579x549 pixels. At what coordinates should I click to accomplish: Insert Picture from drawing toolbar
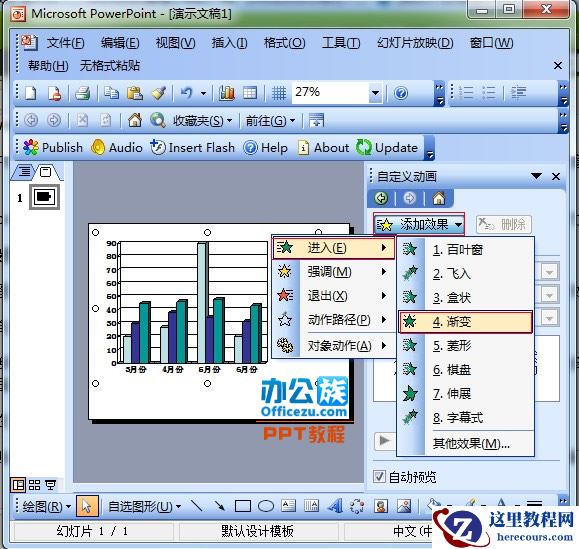coord(404,506)
